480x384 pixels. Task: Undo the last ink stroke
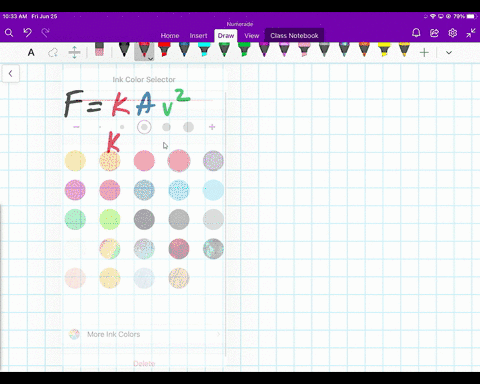coord(28,32)
